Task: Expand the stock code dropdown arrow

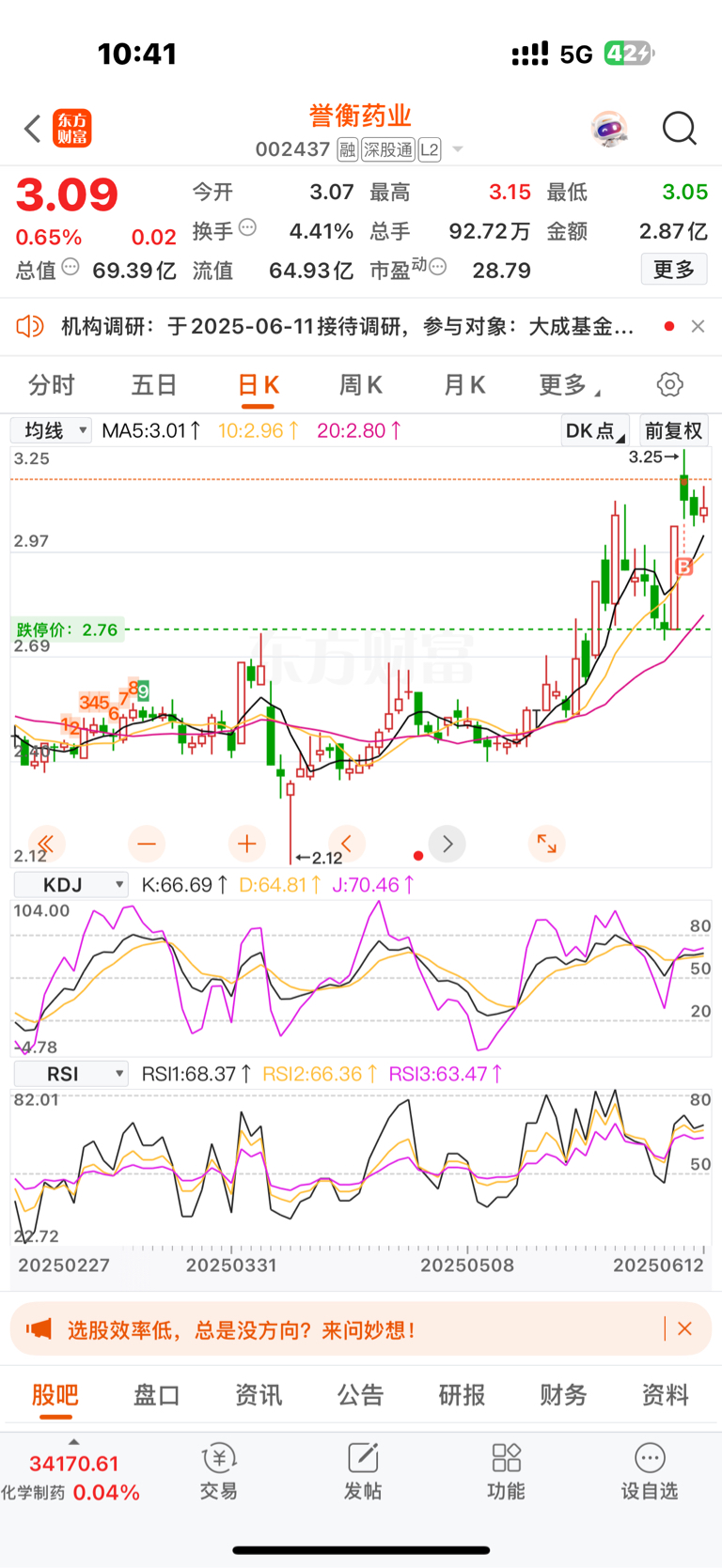Action: 458,149
